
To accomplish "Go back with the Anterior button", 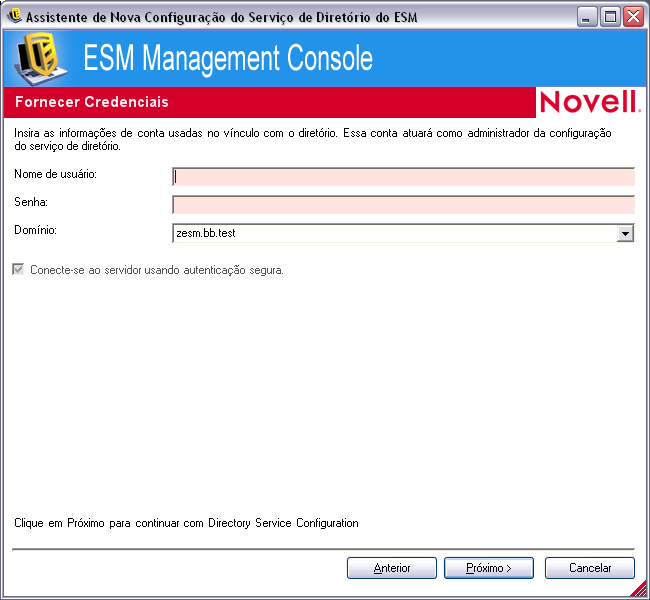I will tap(392, 568).
